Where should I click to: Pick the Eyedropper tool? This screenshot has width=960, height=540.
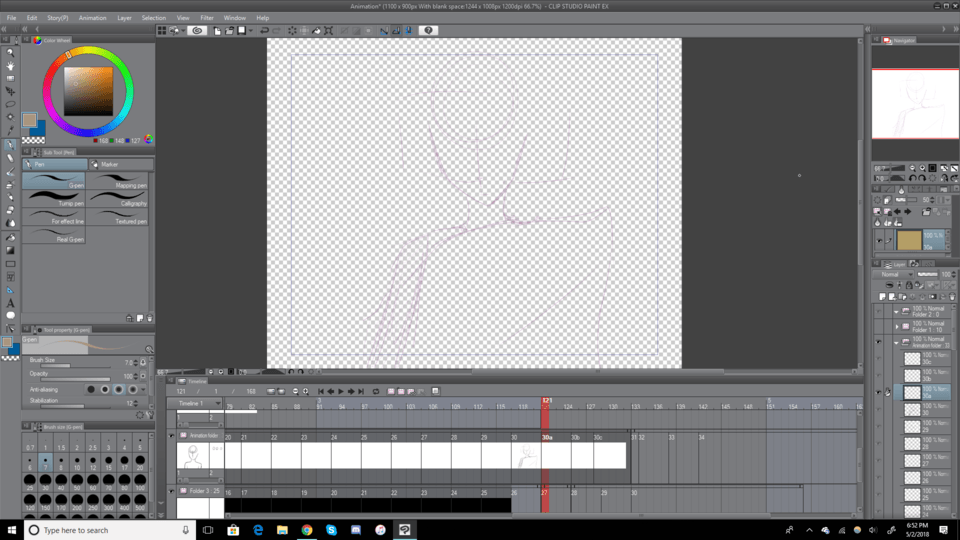[x=11, y=130]
